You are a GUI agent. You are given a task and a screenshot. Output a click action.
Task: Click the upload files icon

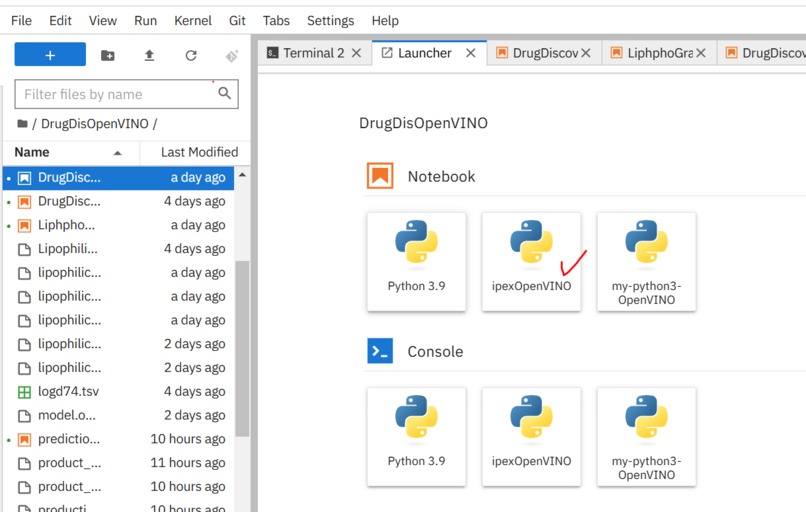click(149, 55)
